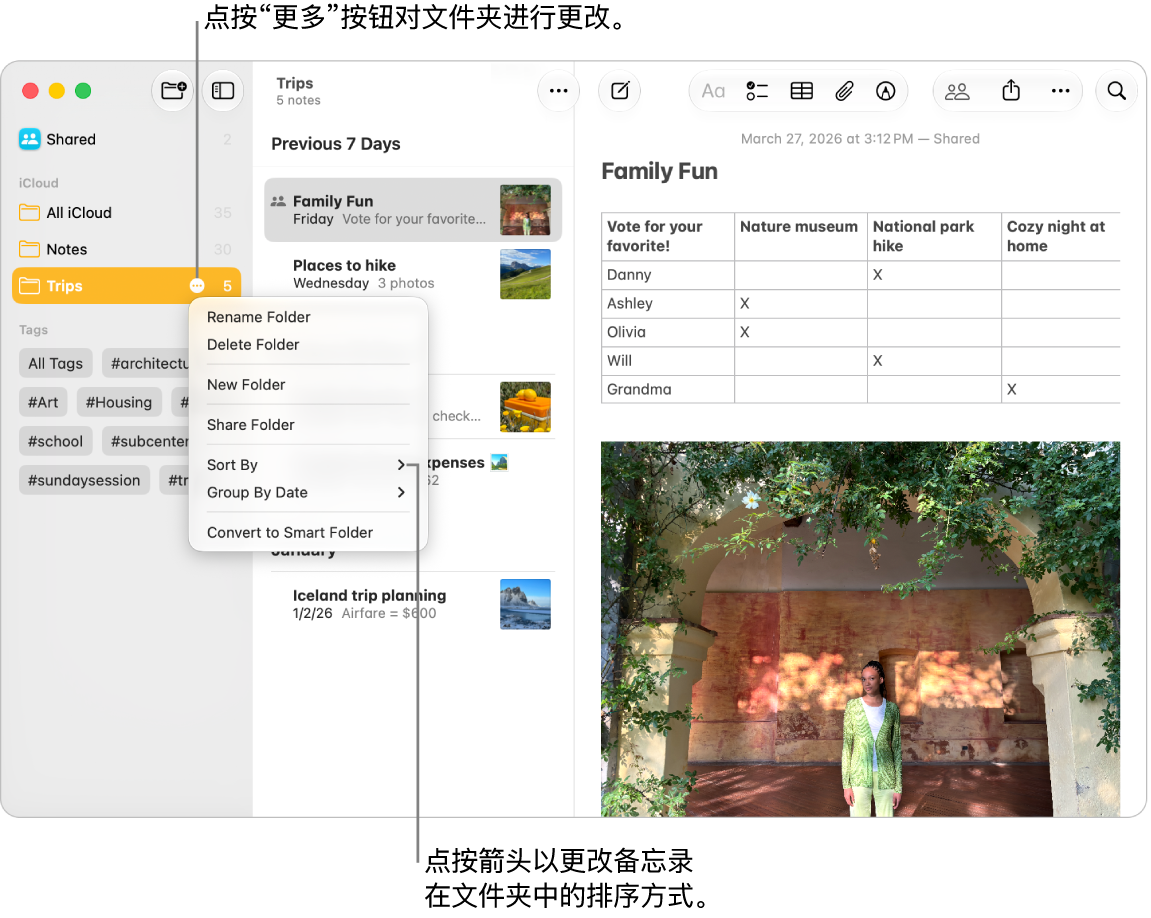Select Convert to Smart Folder

[x=290, y=533]
